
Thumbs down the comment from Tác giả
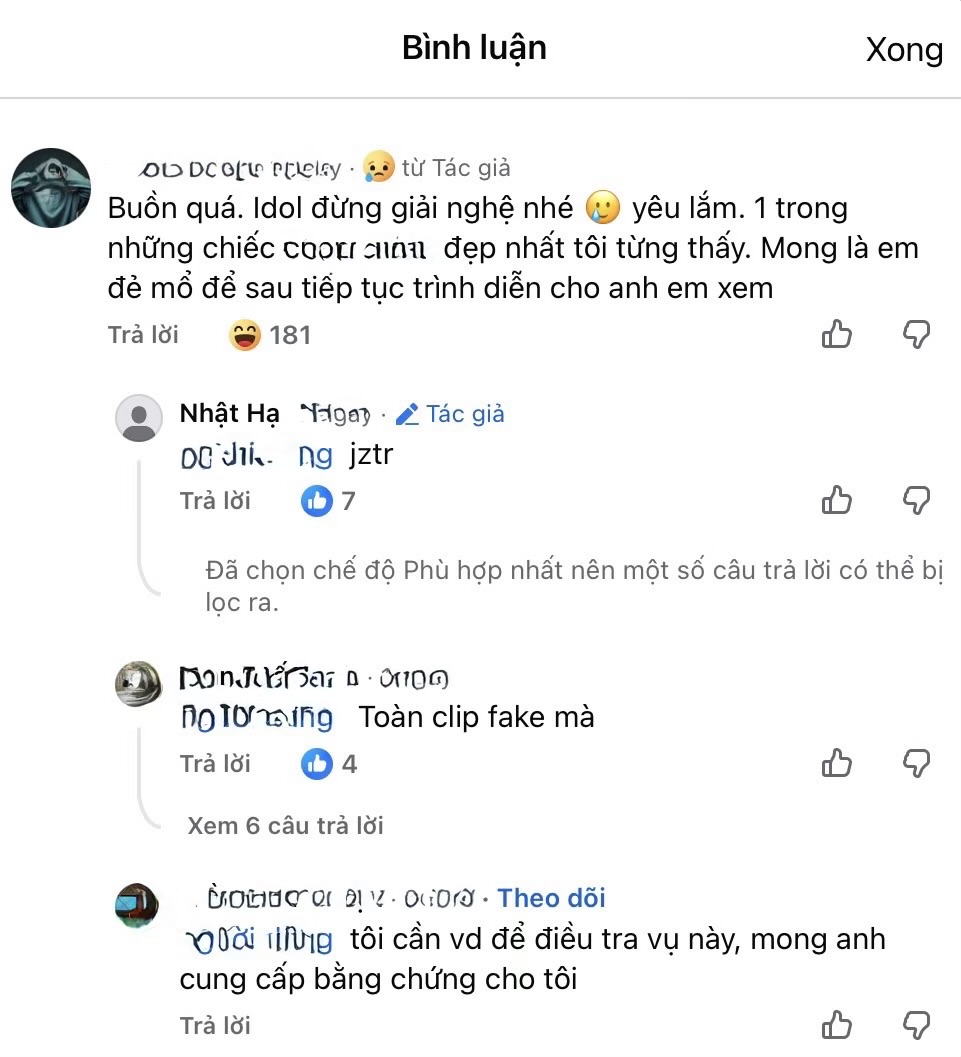pos(917,335)
